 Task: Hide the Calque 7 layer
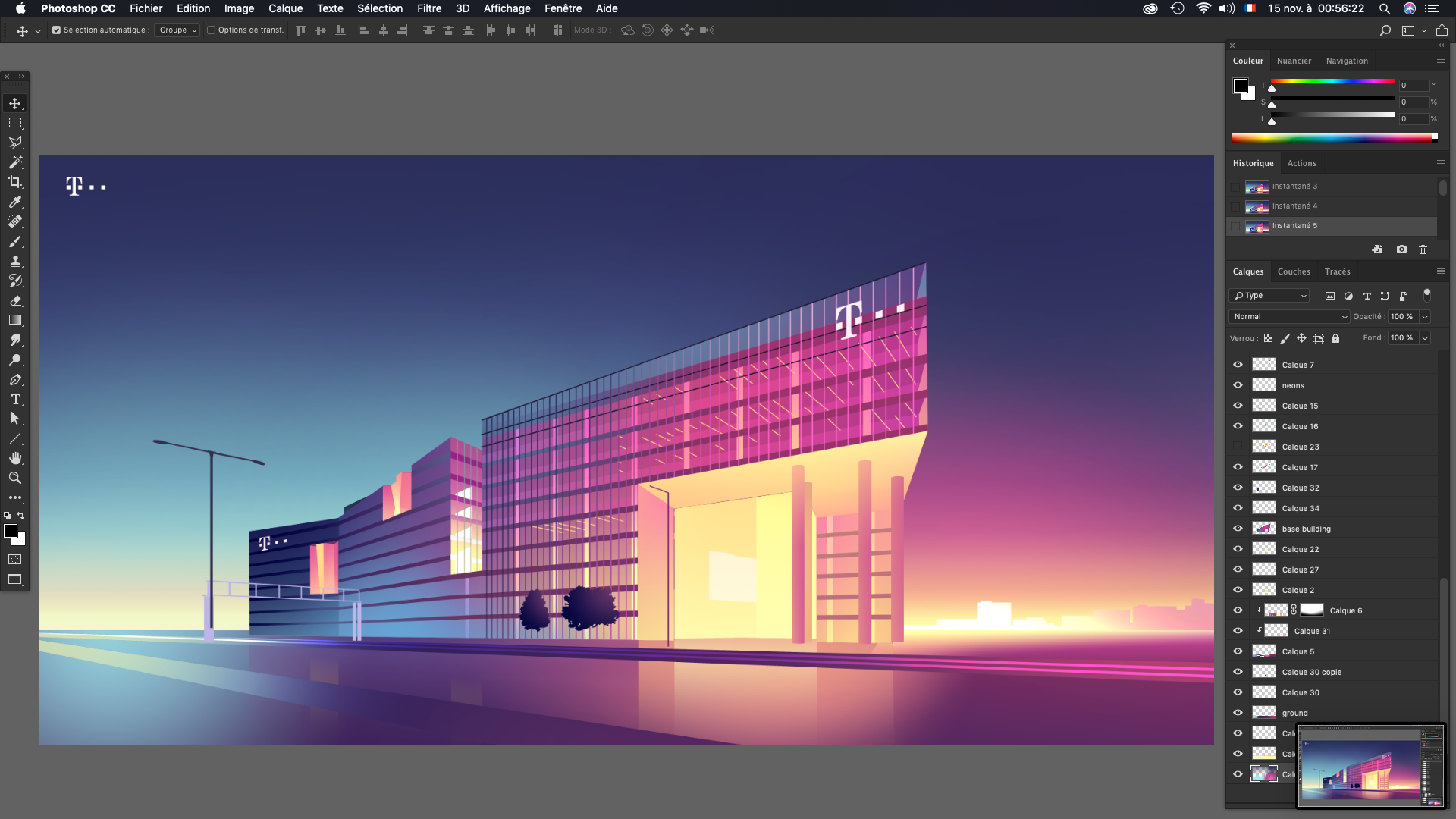(1238, 365)
